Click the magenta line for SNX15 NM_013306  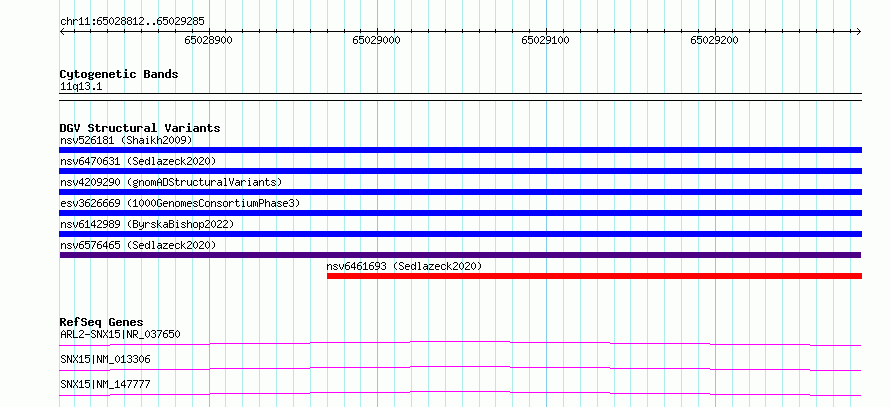pyautogui.click(x=460, y=368)
